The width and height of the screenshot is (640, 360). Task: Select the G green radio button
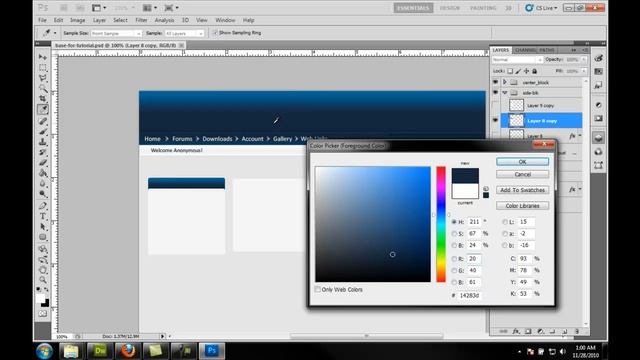tap(454, 270)
